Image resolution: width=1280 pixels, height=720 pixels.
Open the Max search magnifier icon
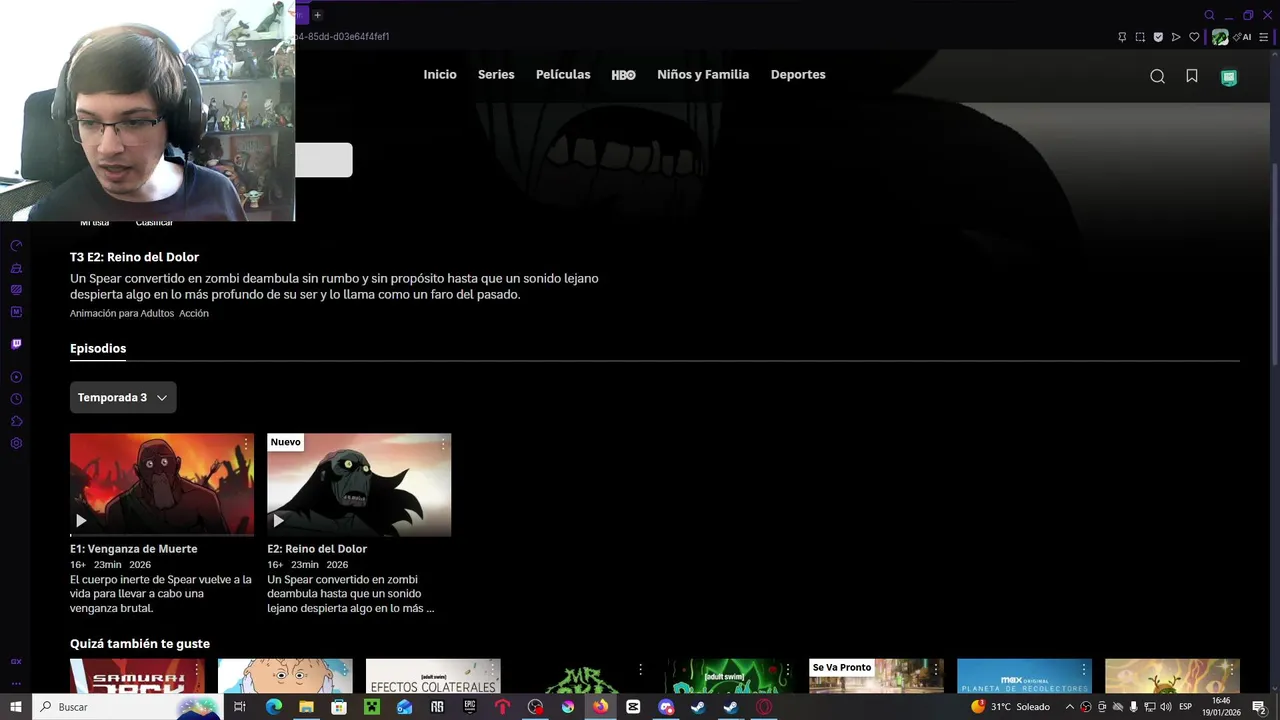(x=1157, y=76)
